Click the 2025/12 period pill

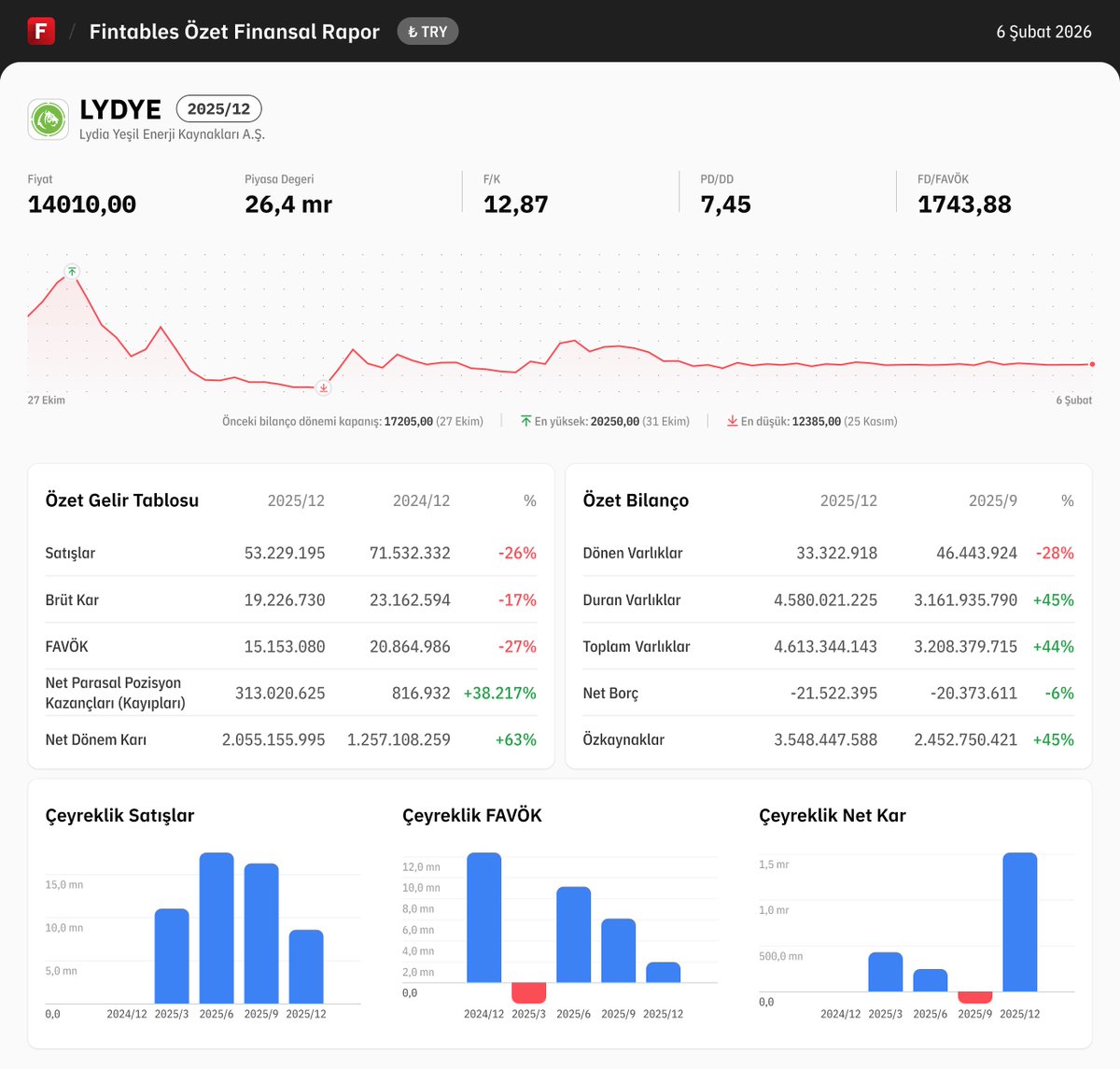click(x=218, y=109)
